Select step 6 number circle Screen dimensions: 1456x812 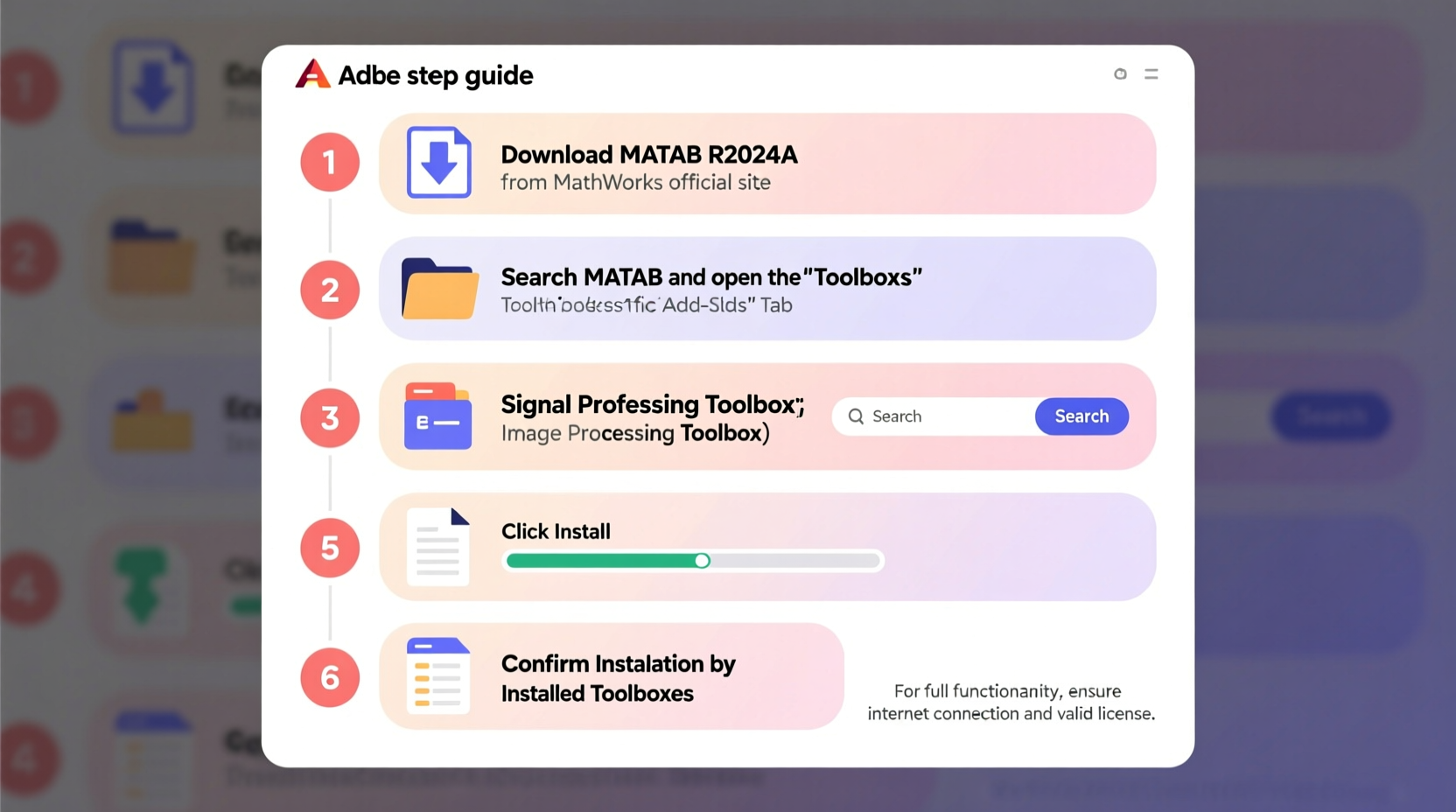pyautogui.click(x=330, y=677)
